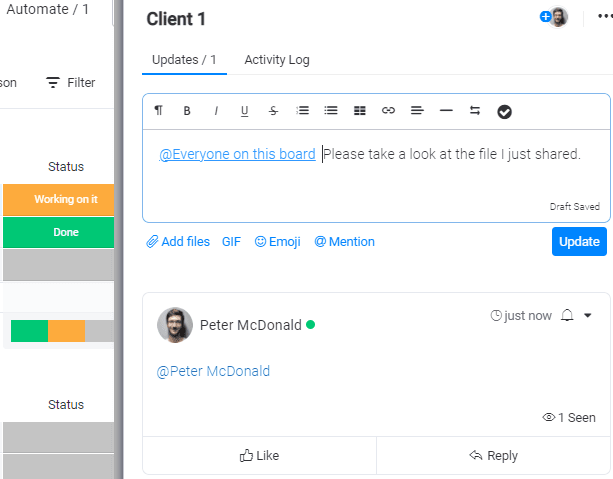
Task: Change the orange Working on it status cell
Action: click(x=59, y=199)
